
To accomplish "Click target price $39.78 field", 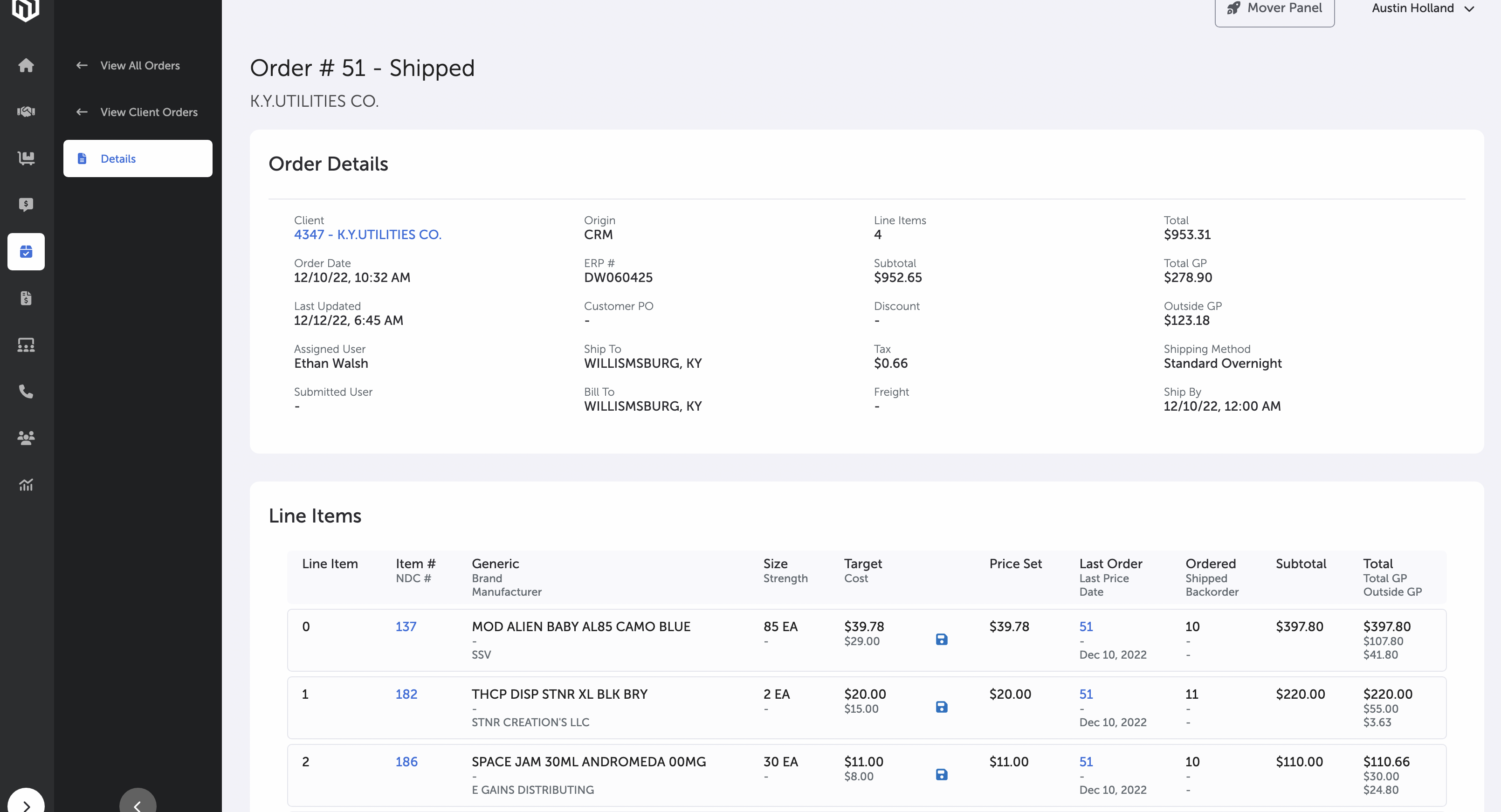I will [863, 627].
